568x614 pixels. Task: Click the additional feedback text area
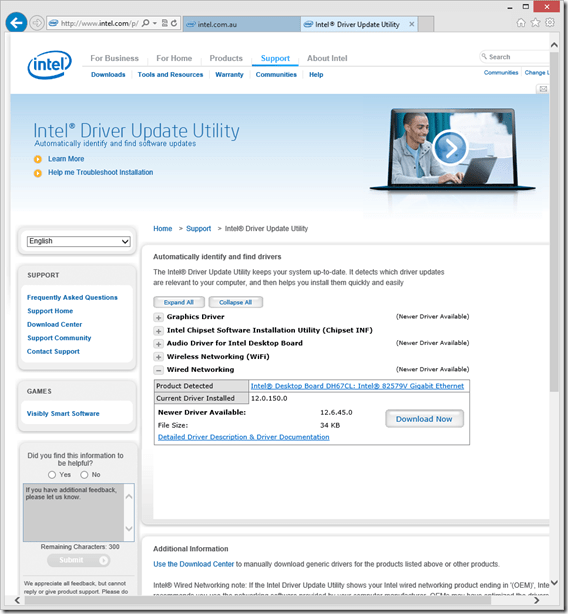pos(74,513)
